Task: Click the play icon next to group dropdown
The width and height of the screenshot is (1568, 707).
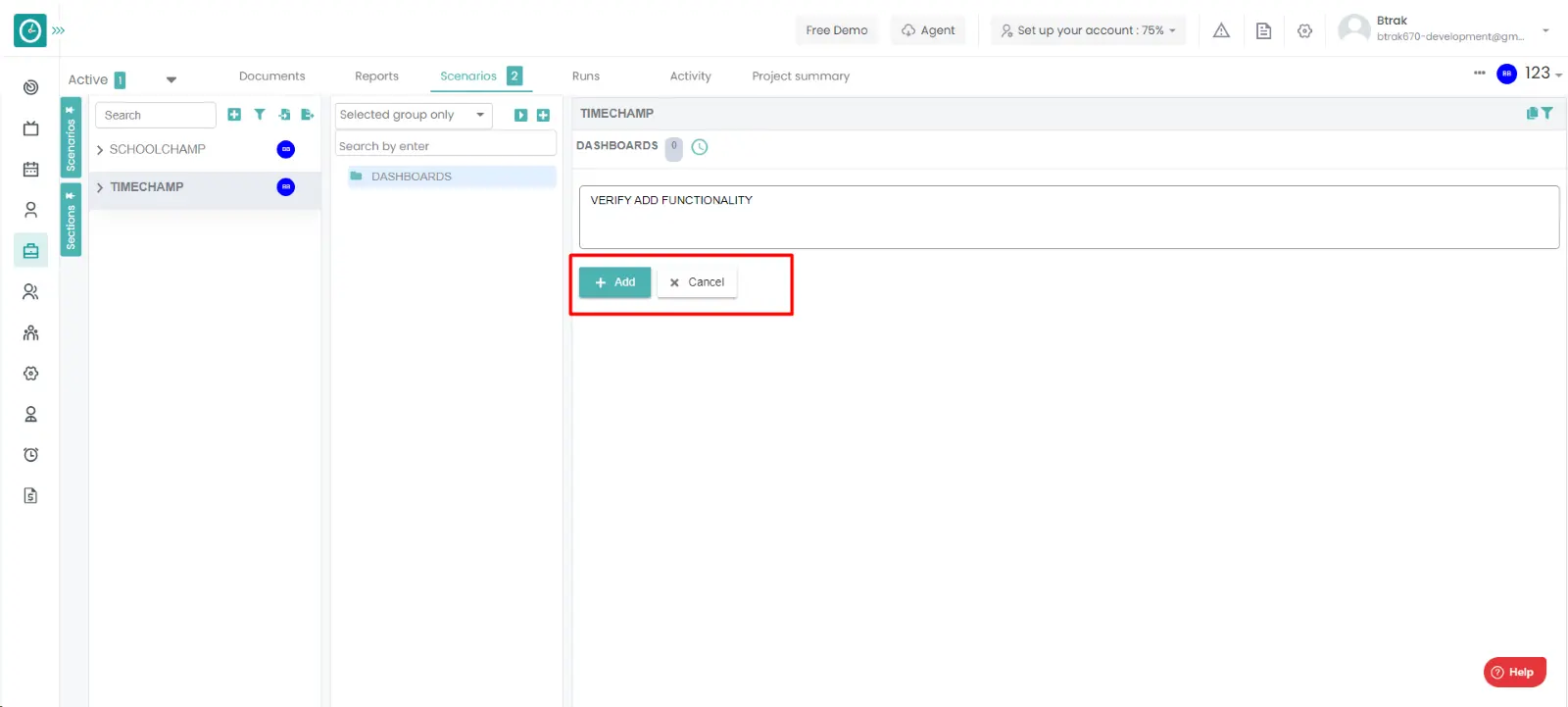Action: tap(520, 116)
